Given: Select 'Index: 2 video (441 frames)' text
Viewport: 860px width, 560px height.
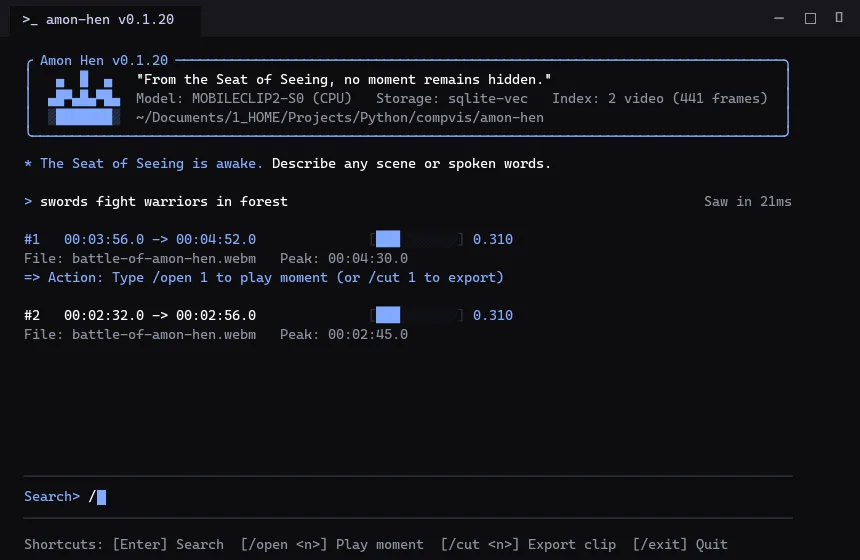Looking at the screenshot, I should 659,99.
